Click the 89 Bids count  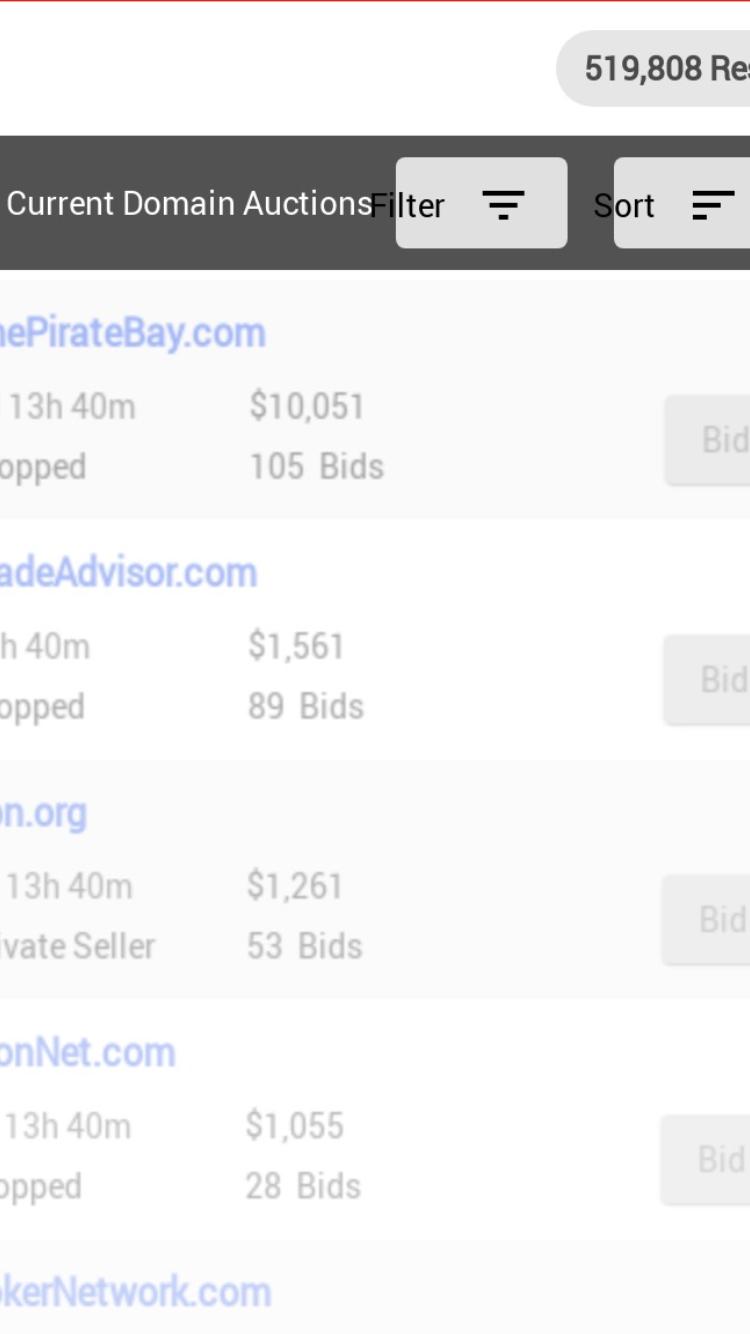pos(306,707)
